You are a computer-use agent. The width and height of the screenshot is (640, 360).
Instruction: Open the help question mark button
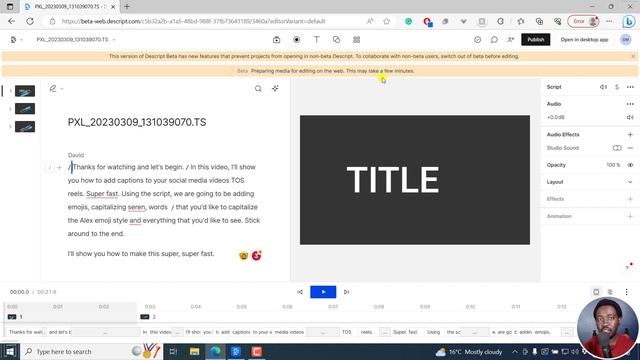click(x=628, y=267)
